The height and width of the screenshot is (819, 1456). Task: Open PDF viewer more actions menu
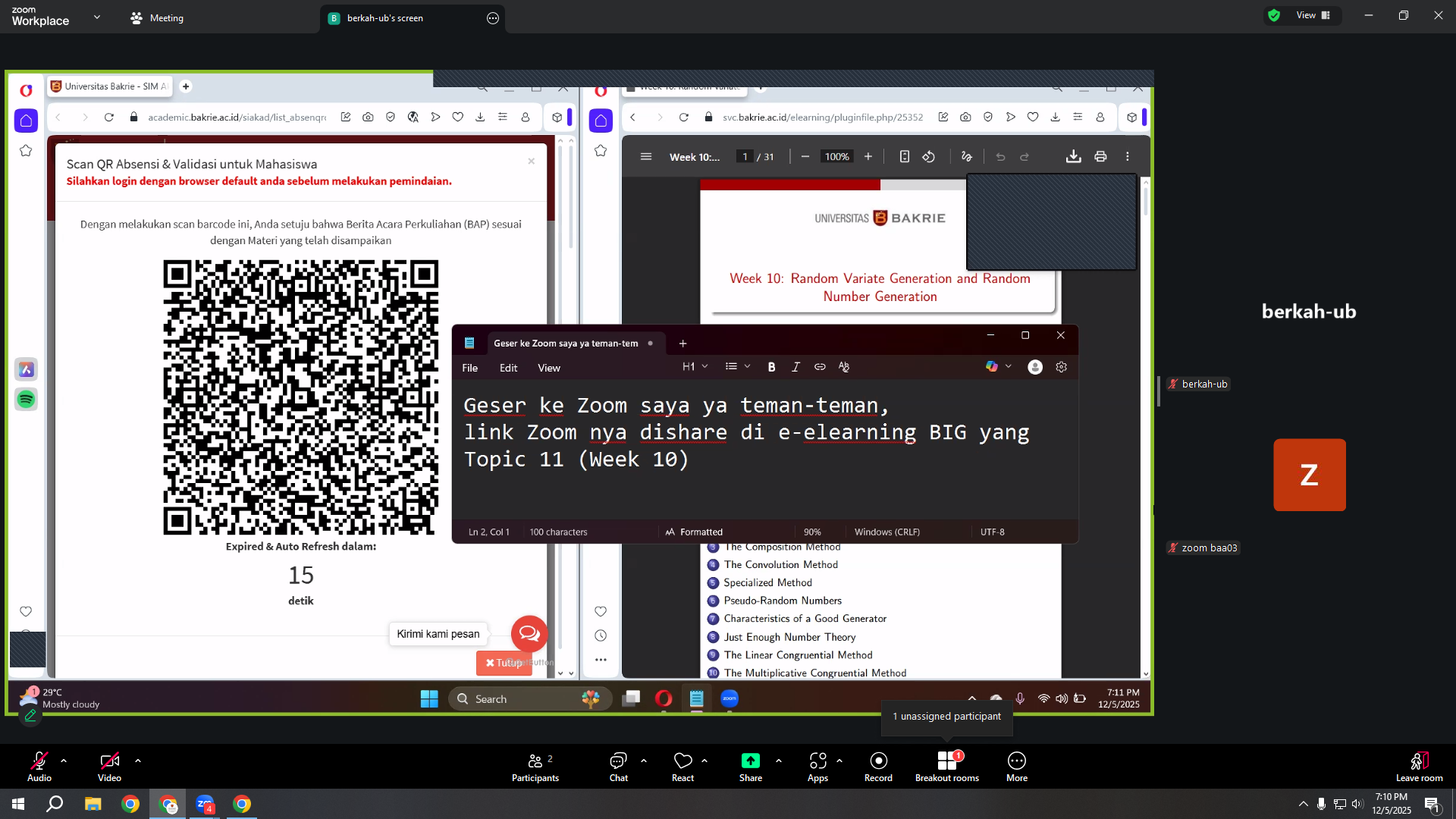pos(1128,157)
